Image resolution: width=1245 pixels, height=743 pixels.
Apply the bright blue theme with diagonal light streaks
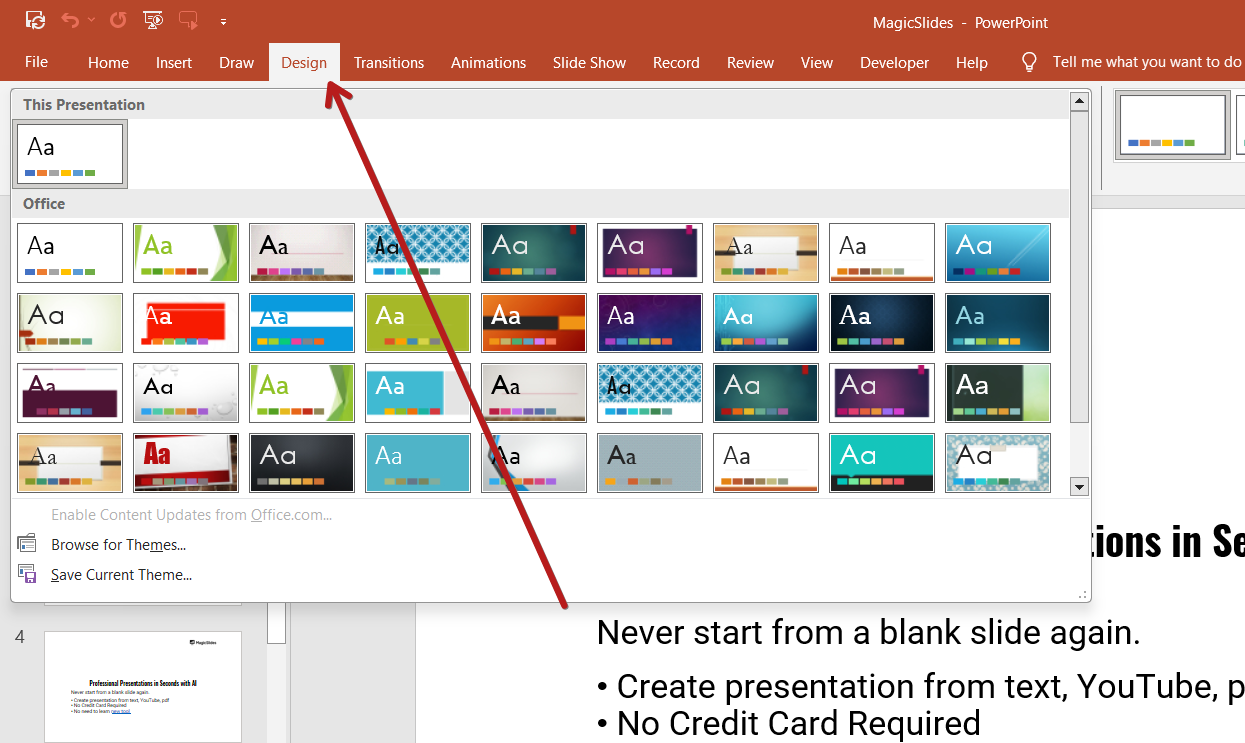pyautogui.click(x=998, y=253)
